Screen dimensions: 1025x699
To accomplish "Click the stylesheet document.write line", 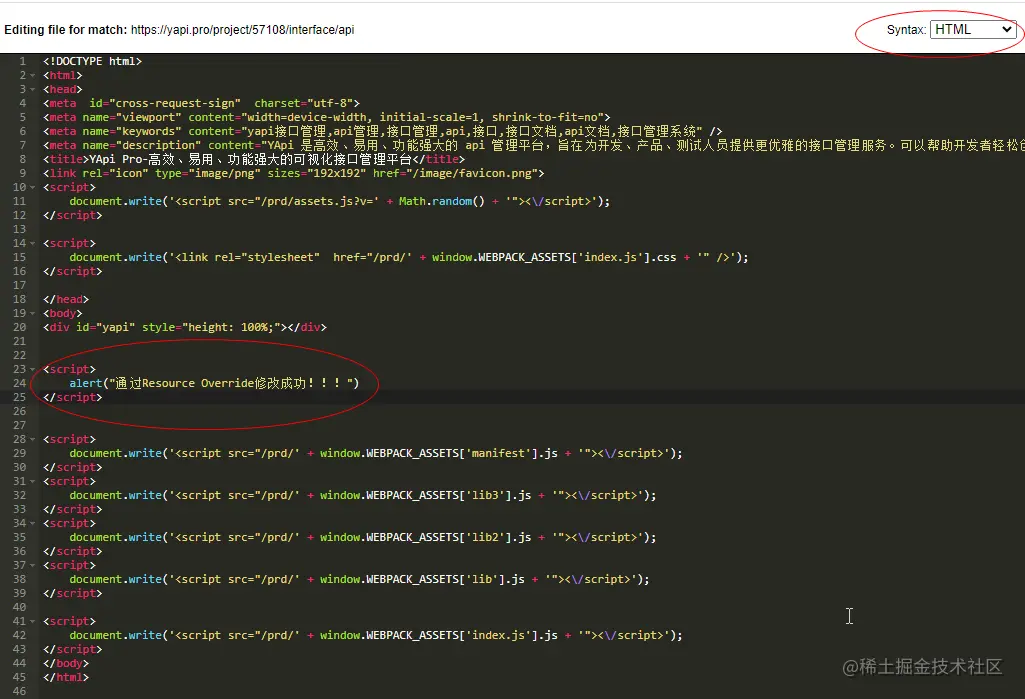I will point(409,257).
